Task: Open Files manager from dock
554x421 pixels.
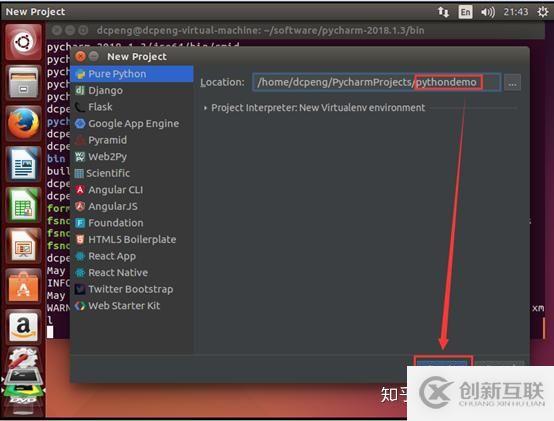Action: pos(23,82)
